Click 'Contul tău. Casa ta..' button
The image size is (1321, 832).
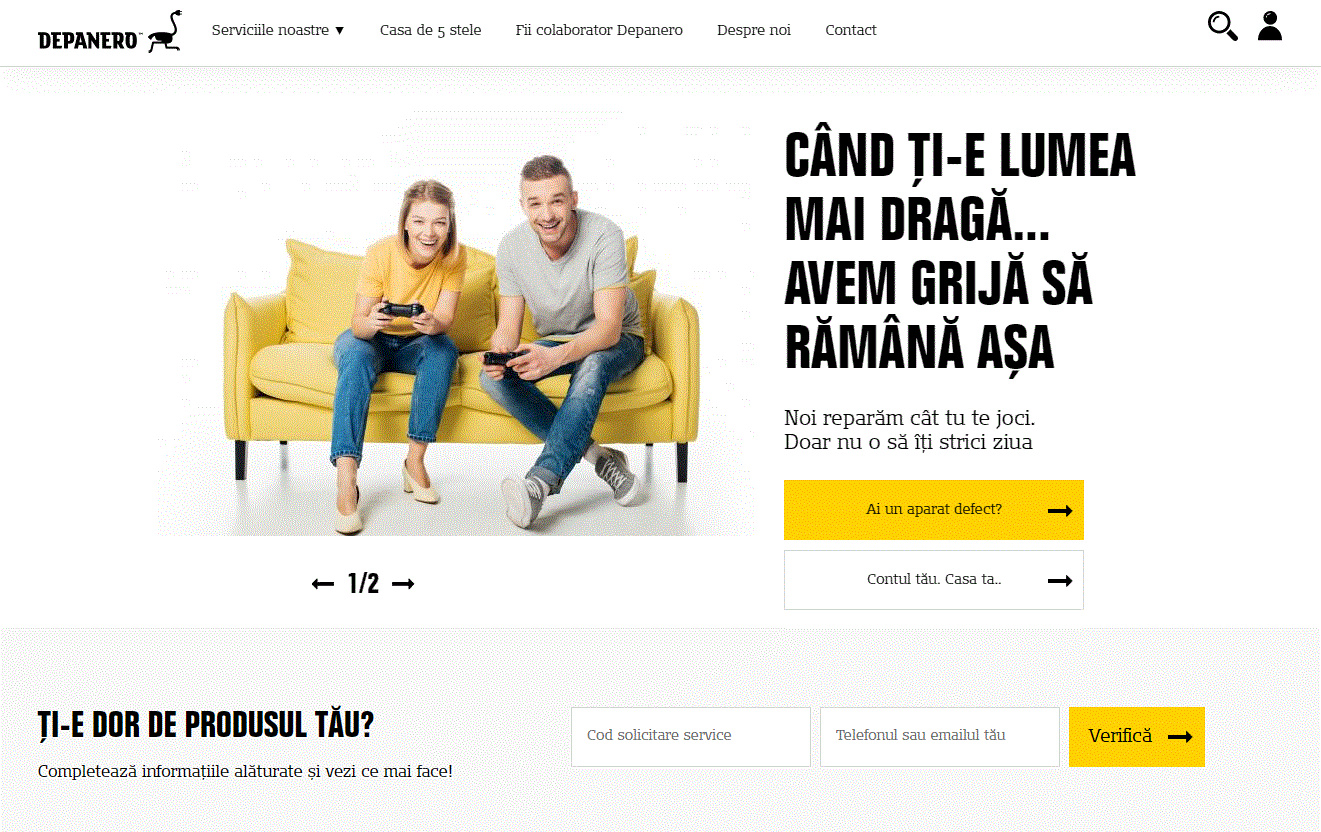[x=934, y=580]
